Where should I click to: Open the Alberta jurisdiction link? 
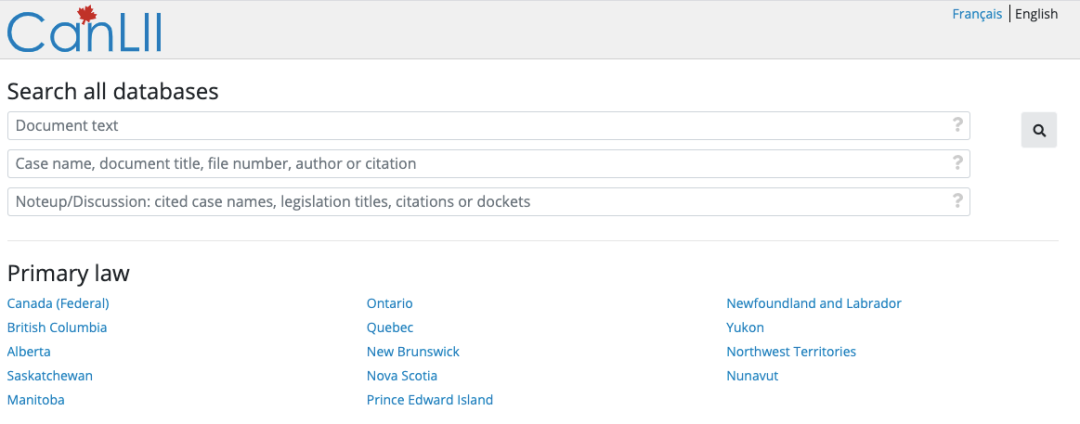pos(29,351)
